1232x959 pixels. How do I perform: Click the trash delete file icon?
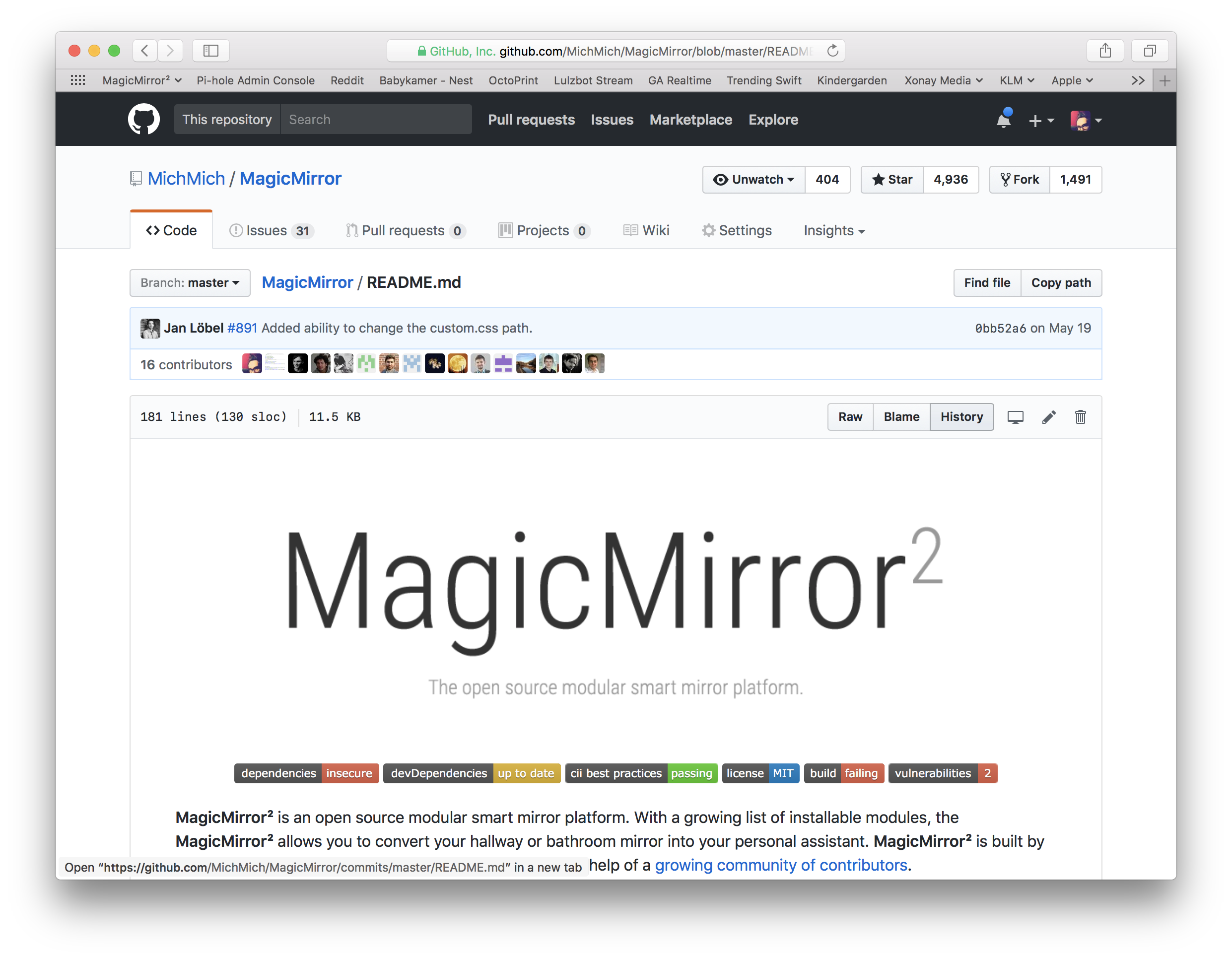click(1080, 417)
